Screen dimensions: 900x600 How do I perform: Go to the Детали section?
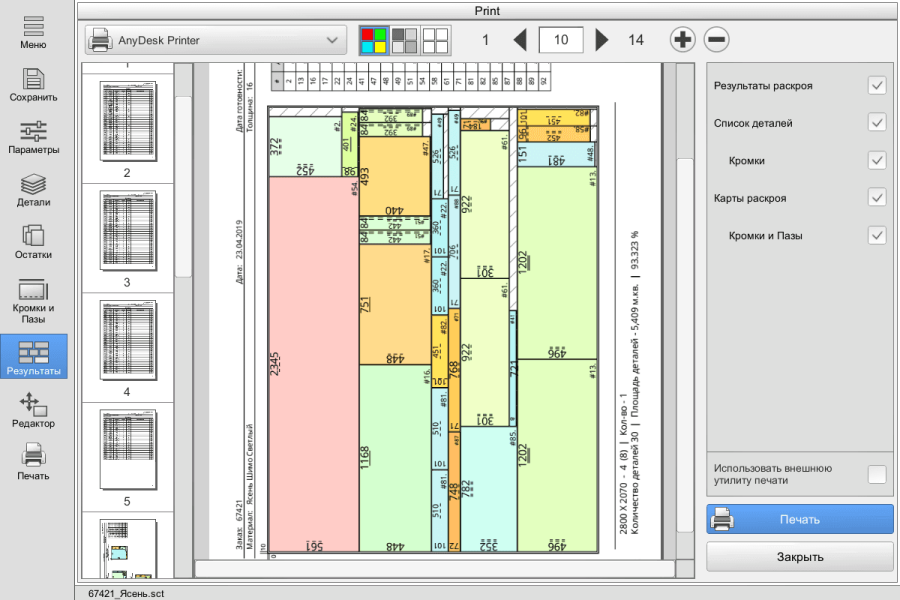[x=33, y=190]
